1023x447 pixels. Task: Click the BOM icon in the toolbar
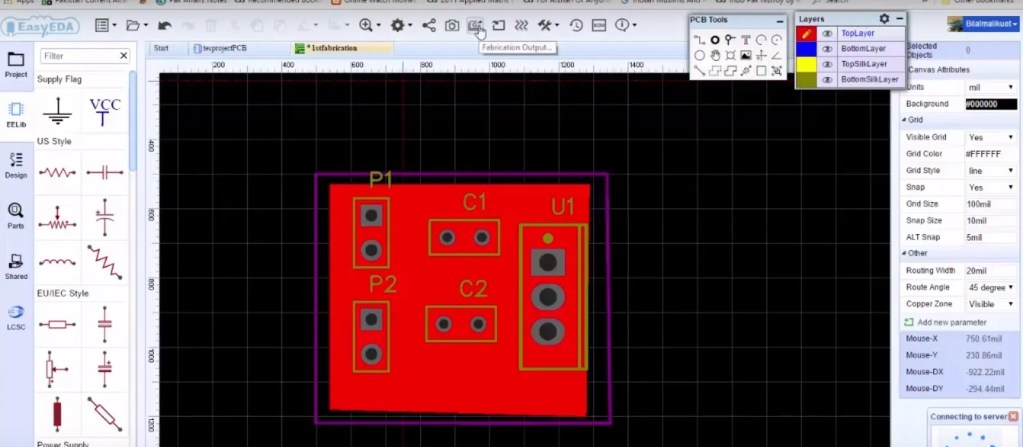598,25
